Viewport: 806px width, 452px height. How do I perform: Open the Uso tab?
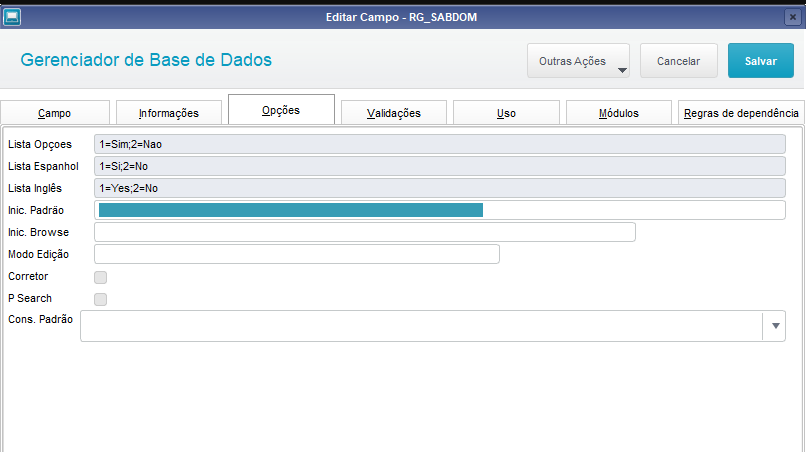tap(506, 113)
